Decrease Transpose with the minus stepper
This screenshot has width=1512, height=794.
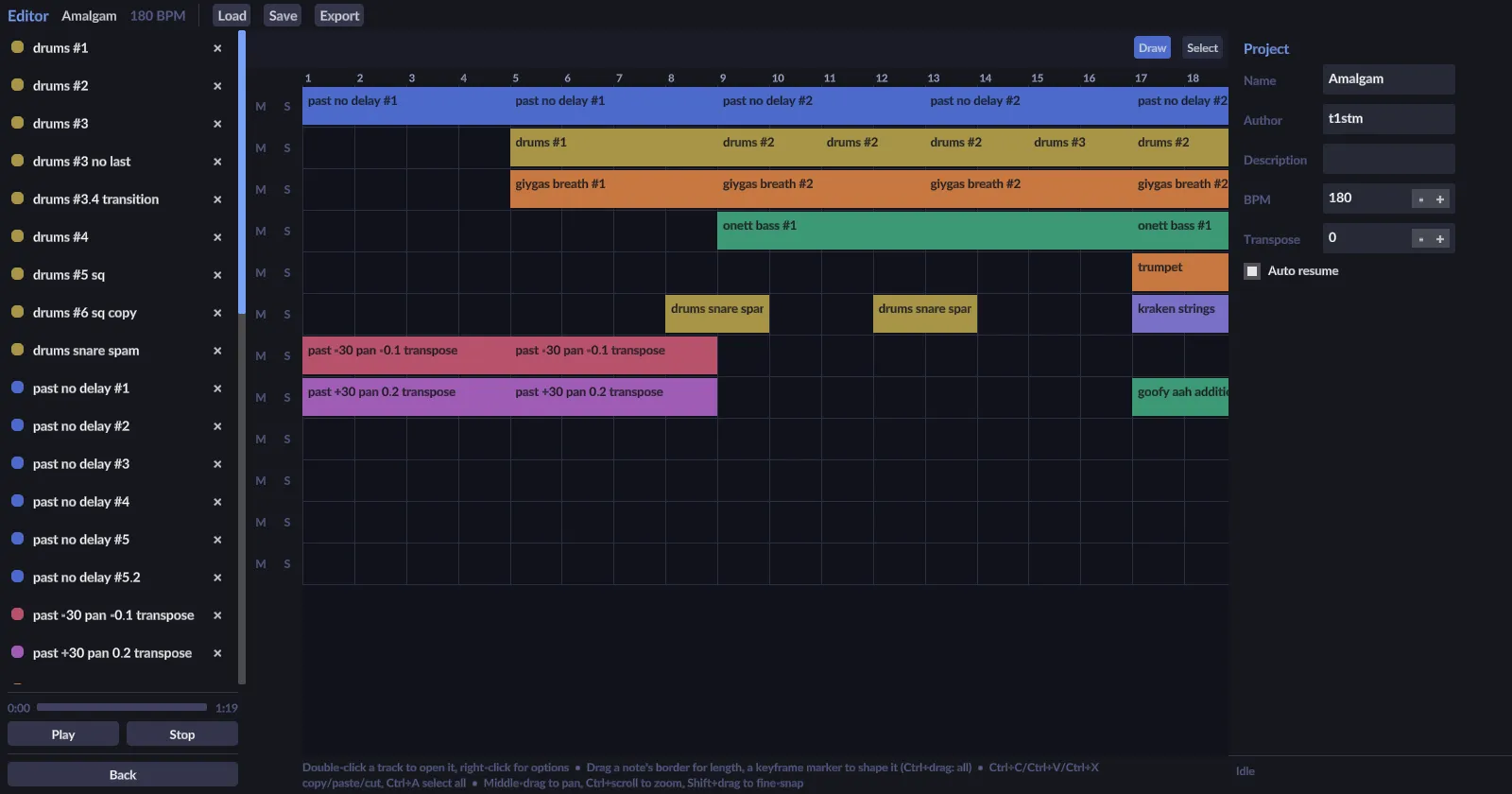click(x=1421, y=238)
